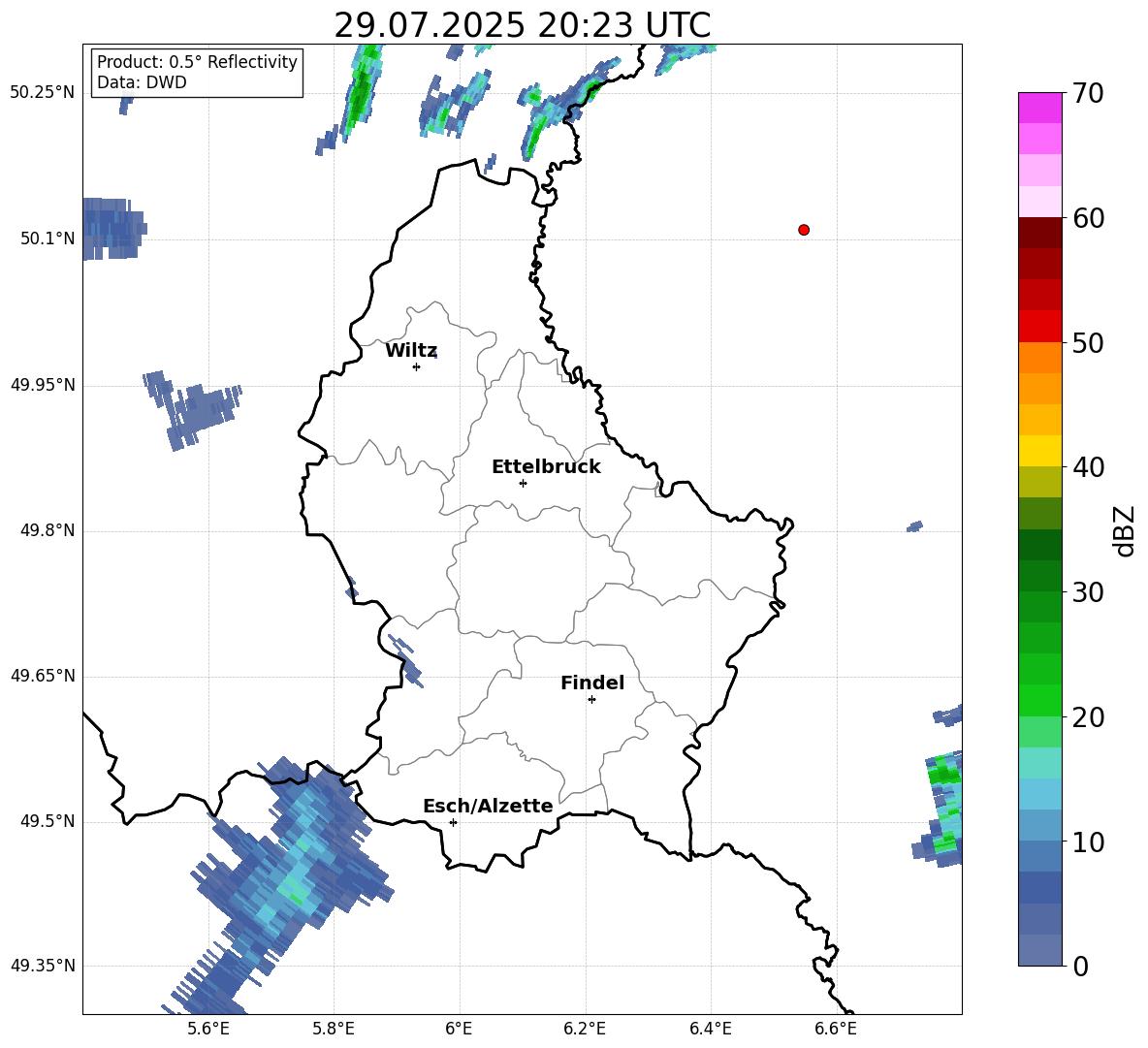Click the Ettelbruck station cross marker
The height and width of the screenshot is (1048, 1148).
point(523,483)
